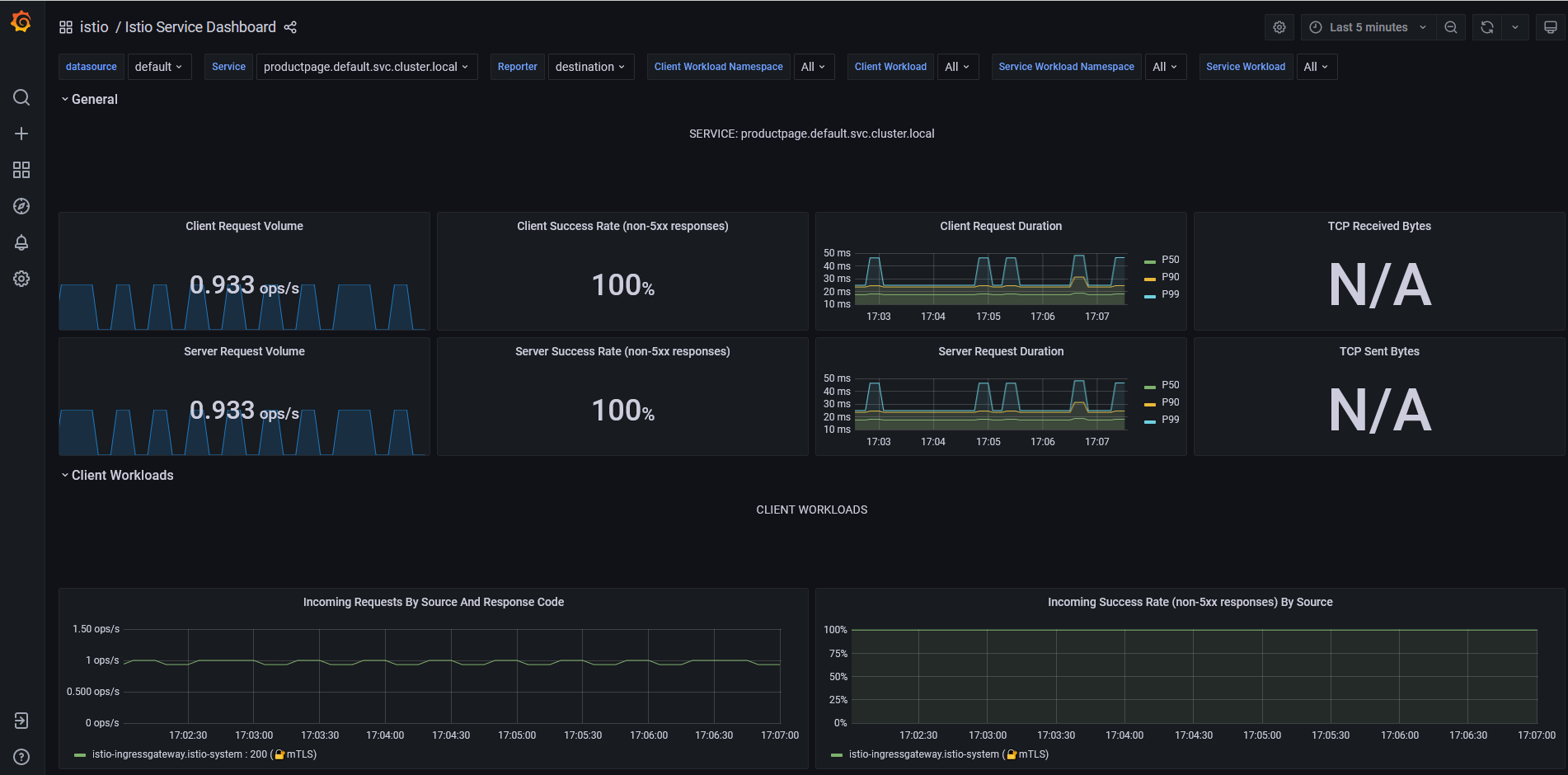This screenshot has width=1568, height=775.
Task: Open the Explore compass icon
Action: 21,206
